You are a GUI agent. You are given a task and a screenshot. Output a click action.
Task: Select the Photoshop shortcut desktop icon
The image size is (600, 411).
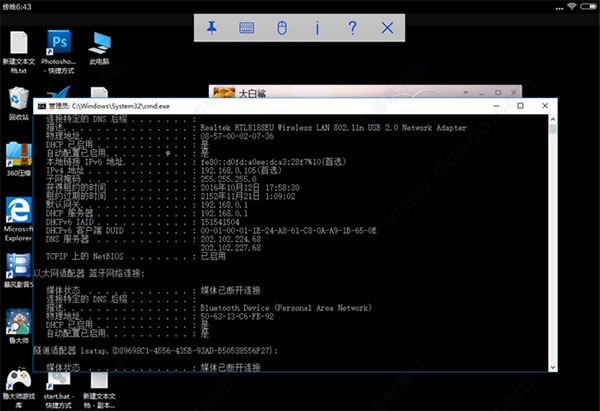point(59,52)
